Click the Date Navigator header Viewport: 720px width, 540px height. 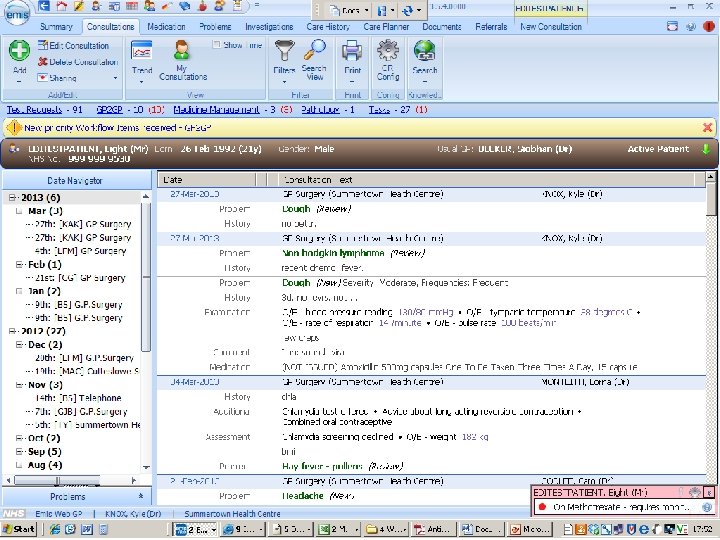coord(76,180)
